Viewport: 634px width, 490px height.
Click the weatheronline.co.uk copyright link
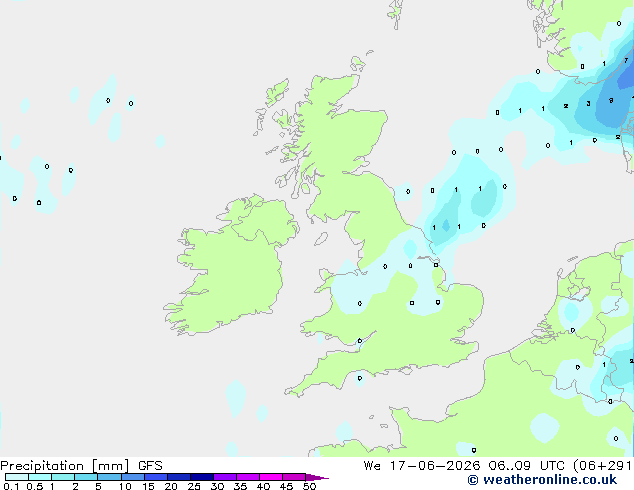tap(542, 480)
